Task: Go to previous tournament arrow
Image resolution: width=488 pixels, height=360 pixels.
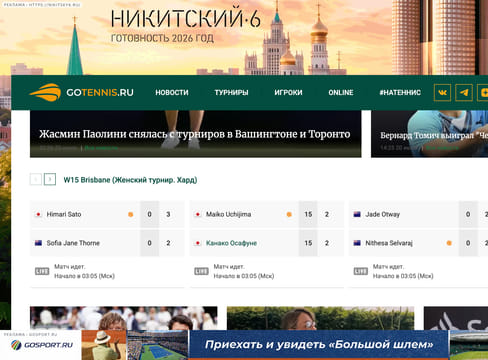Action: click(36, 179)
